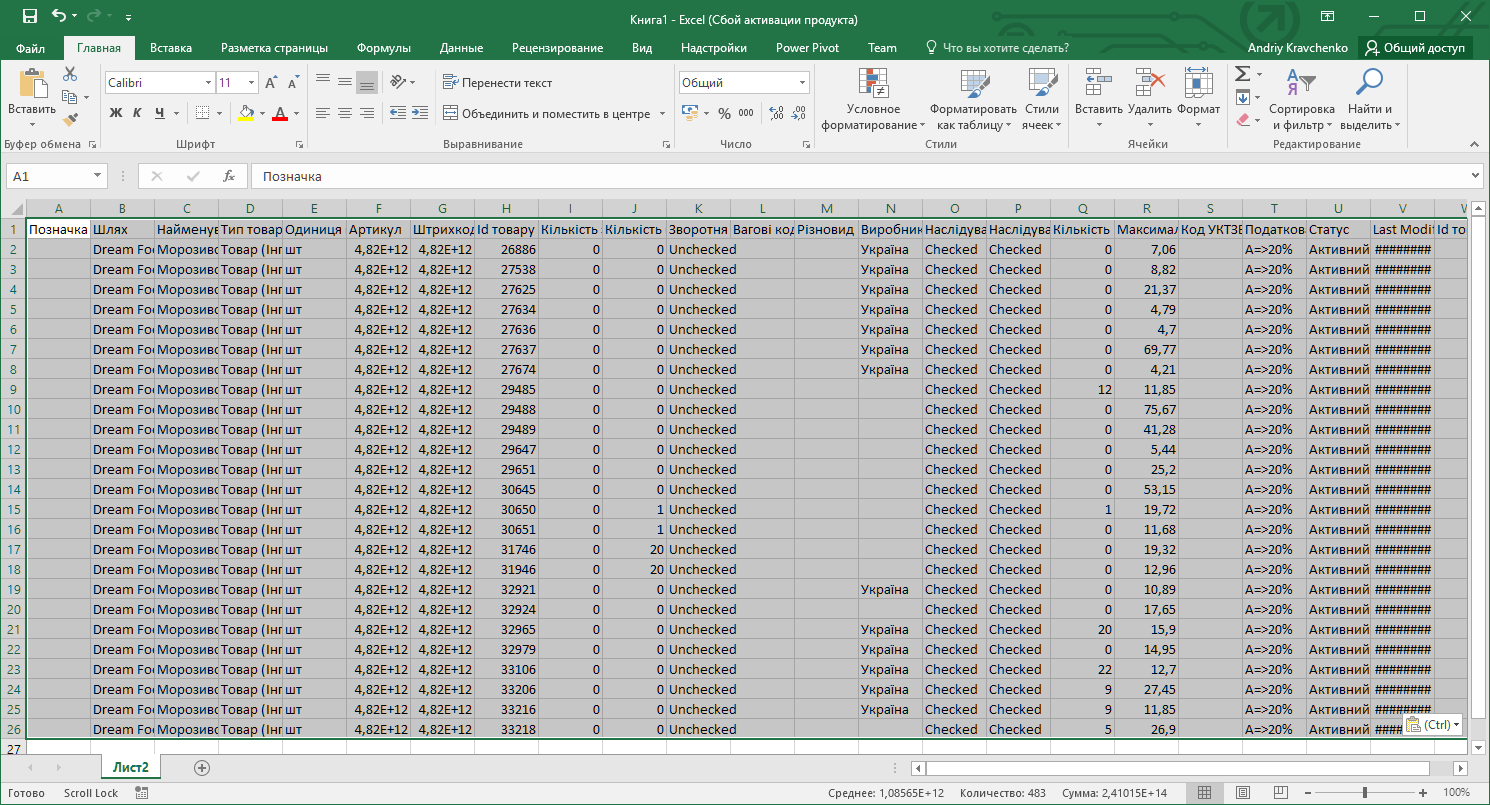The height and width of the screenshot is (805, 1490).
Task: Click the Cut scissors icon
Action: (x=70, y=74)
